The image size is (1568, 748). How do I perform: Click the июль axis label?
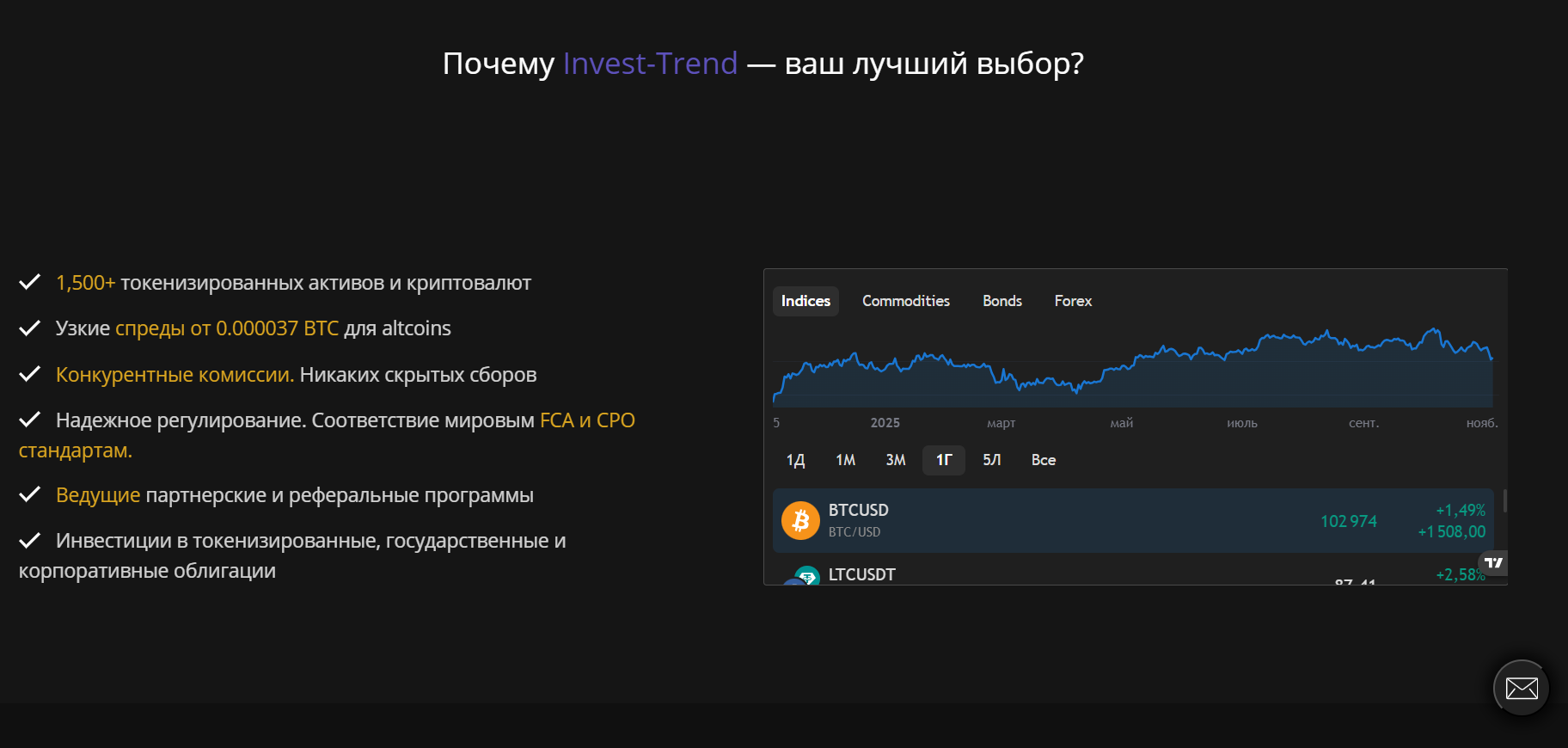[x=1242, y=423]
